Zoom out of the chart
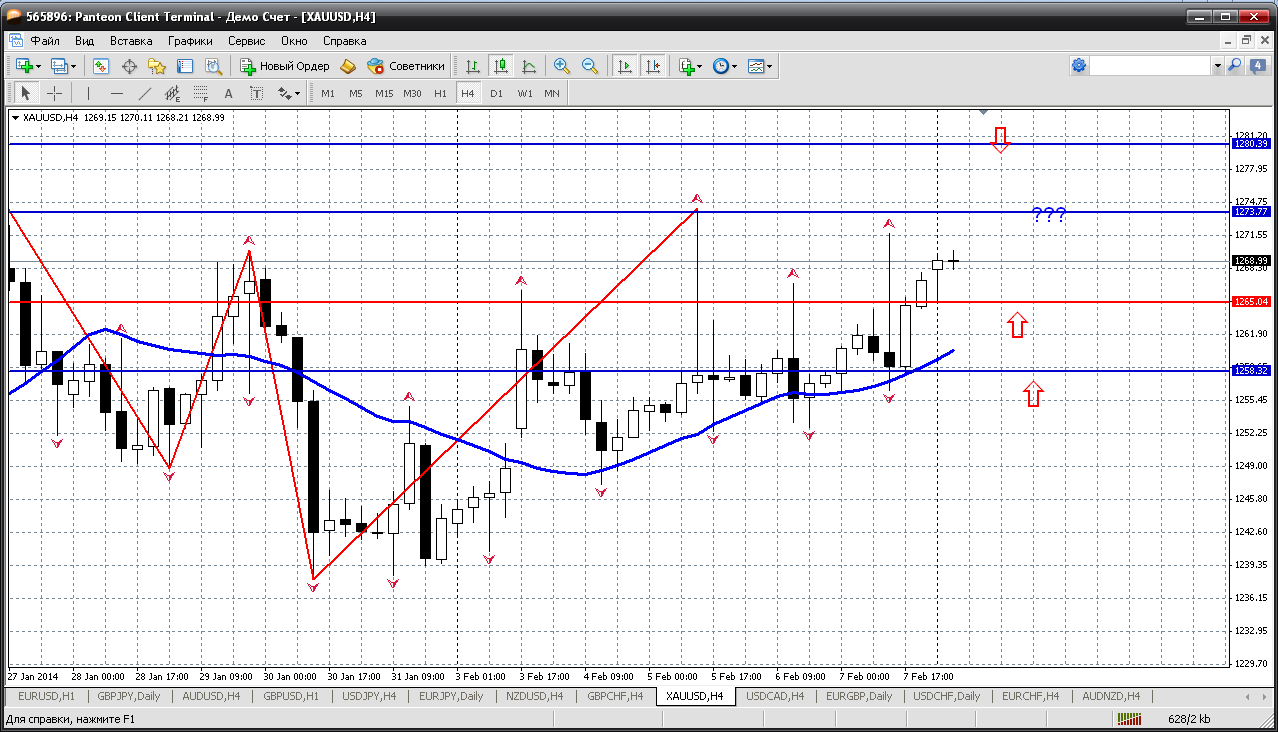 click(x=590, y=66)
